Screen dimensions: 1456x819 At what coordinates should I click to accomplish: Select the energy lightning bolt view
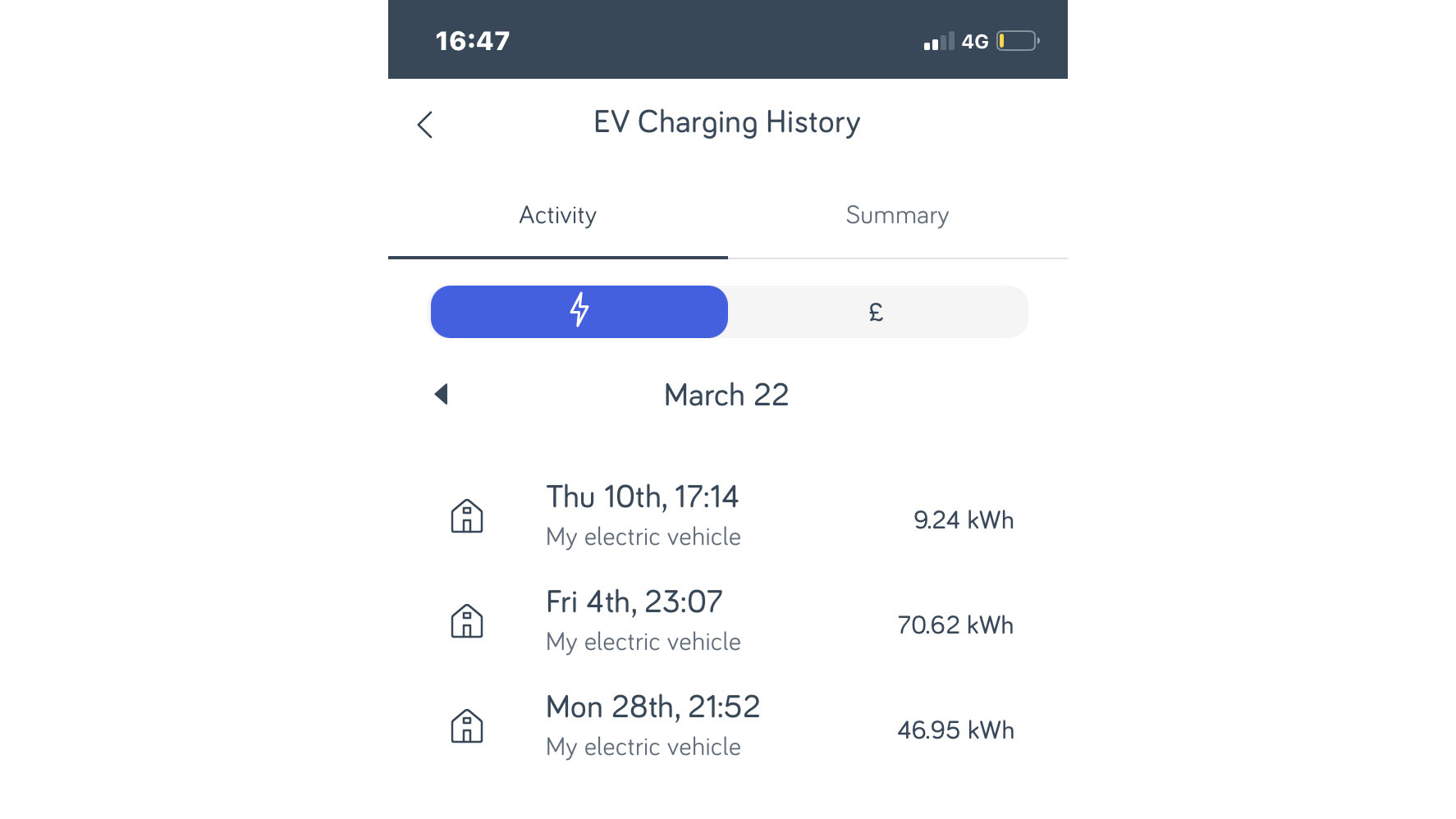point(579,312)
